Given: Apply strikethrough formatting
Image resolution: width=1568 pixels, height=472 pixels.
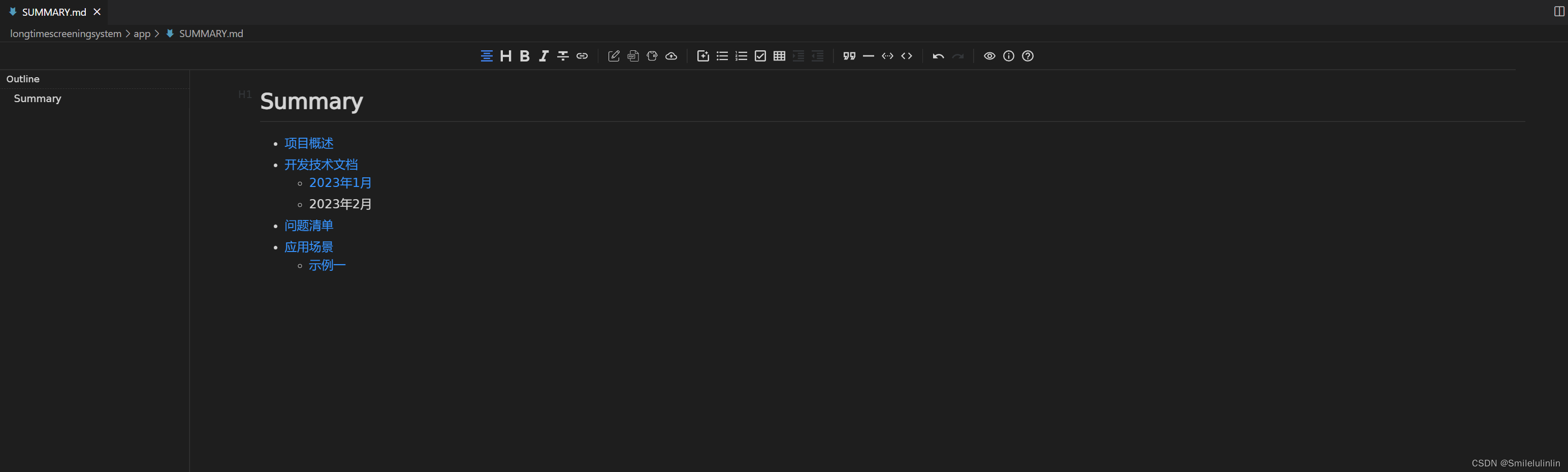Looking at the screenshot, I should [x=562, y=55].
